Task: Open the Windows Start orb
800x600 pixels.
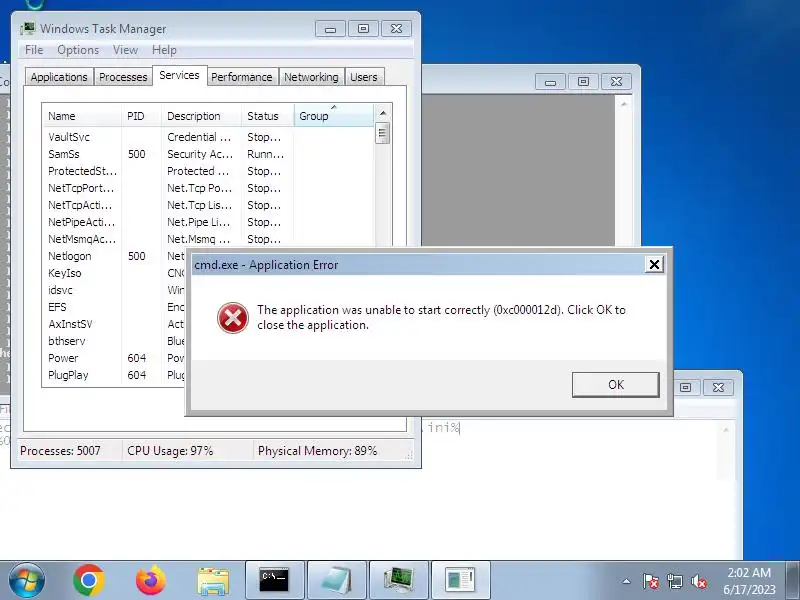Action: click(27, 580)
